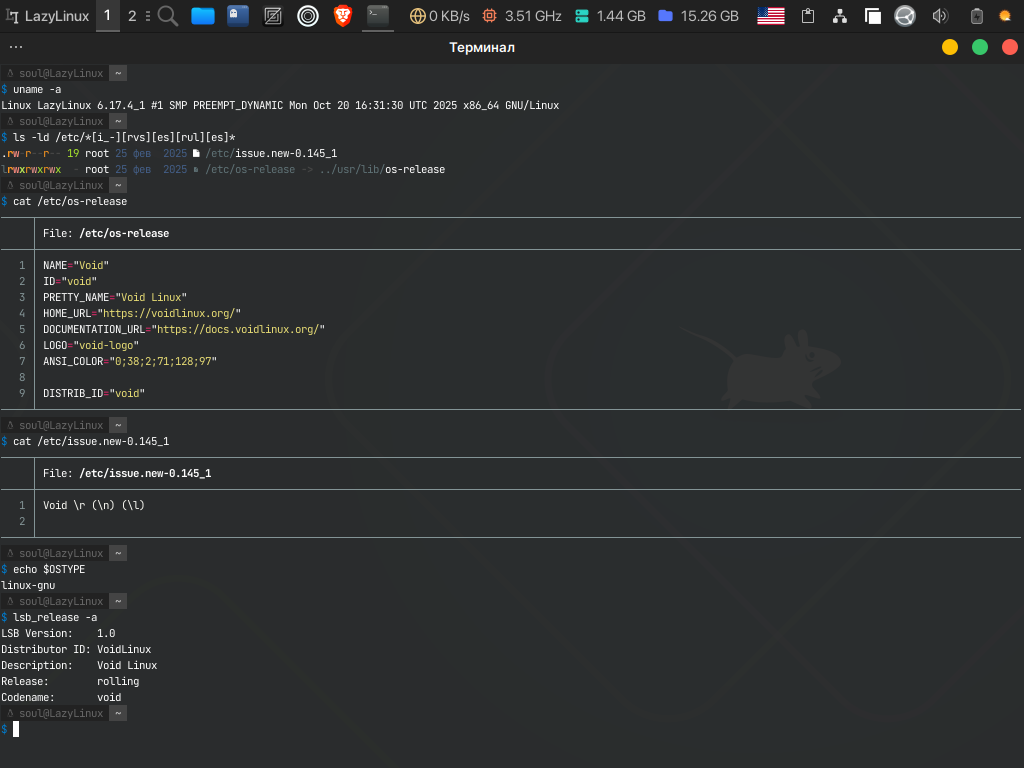The image size is (1024, 768).
Task: Open the terminal three-dots menu
Action: click(16, 47)
